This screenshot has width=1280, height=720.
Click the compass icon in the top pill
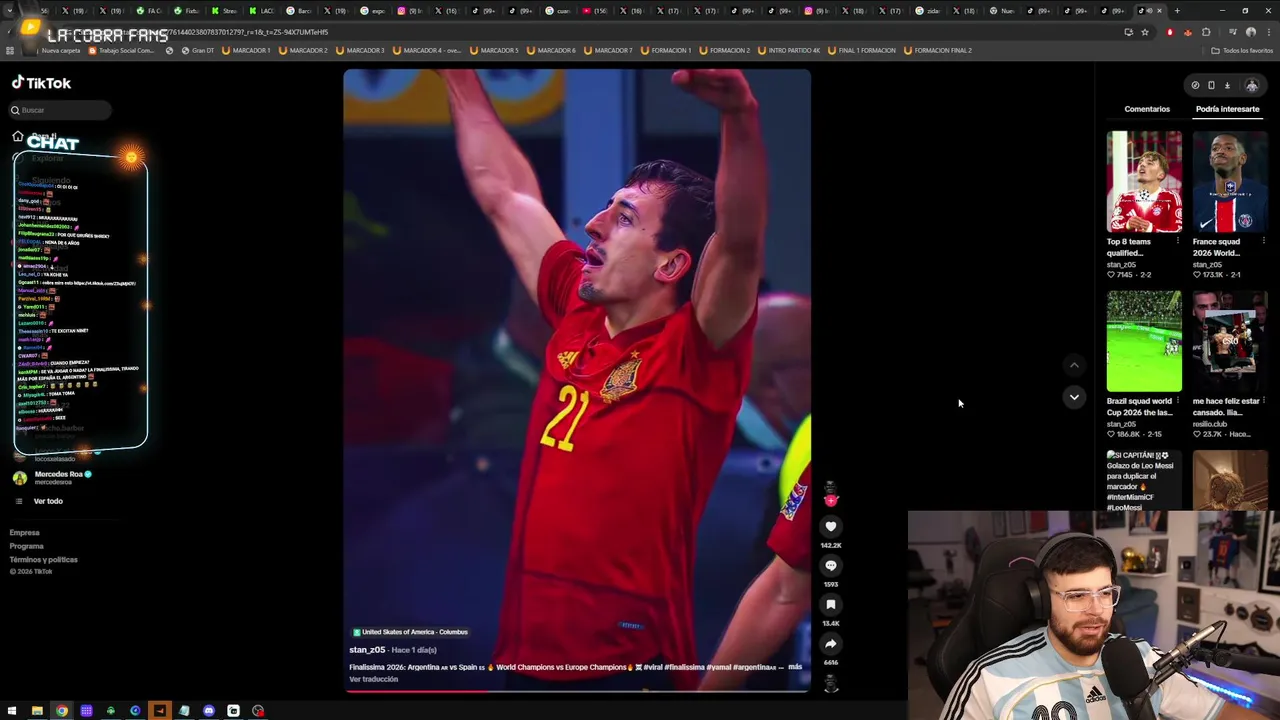click(x=1195, y=85)
